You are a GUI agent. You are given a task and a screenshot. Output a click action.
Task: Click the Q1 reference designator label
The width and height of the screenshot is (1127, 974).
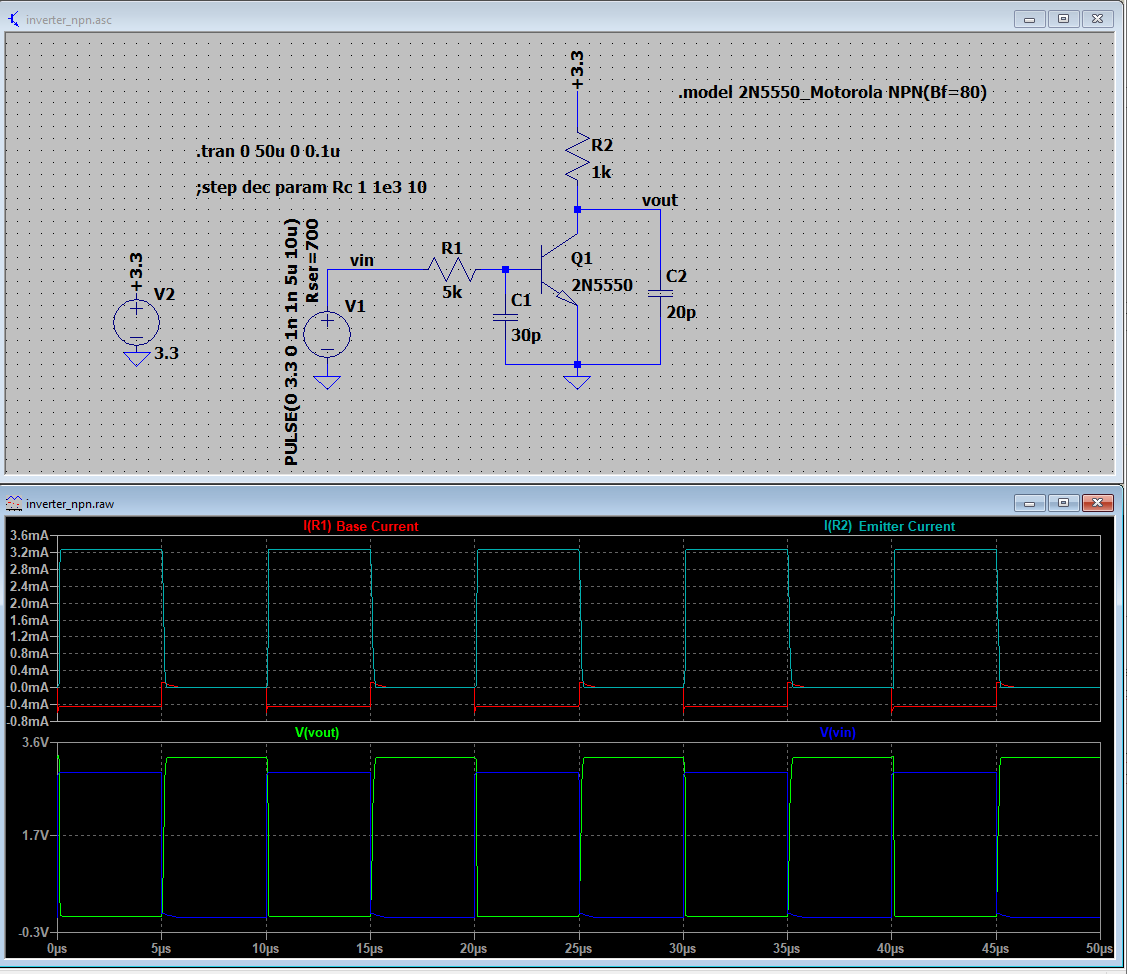582,259
